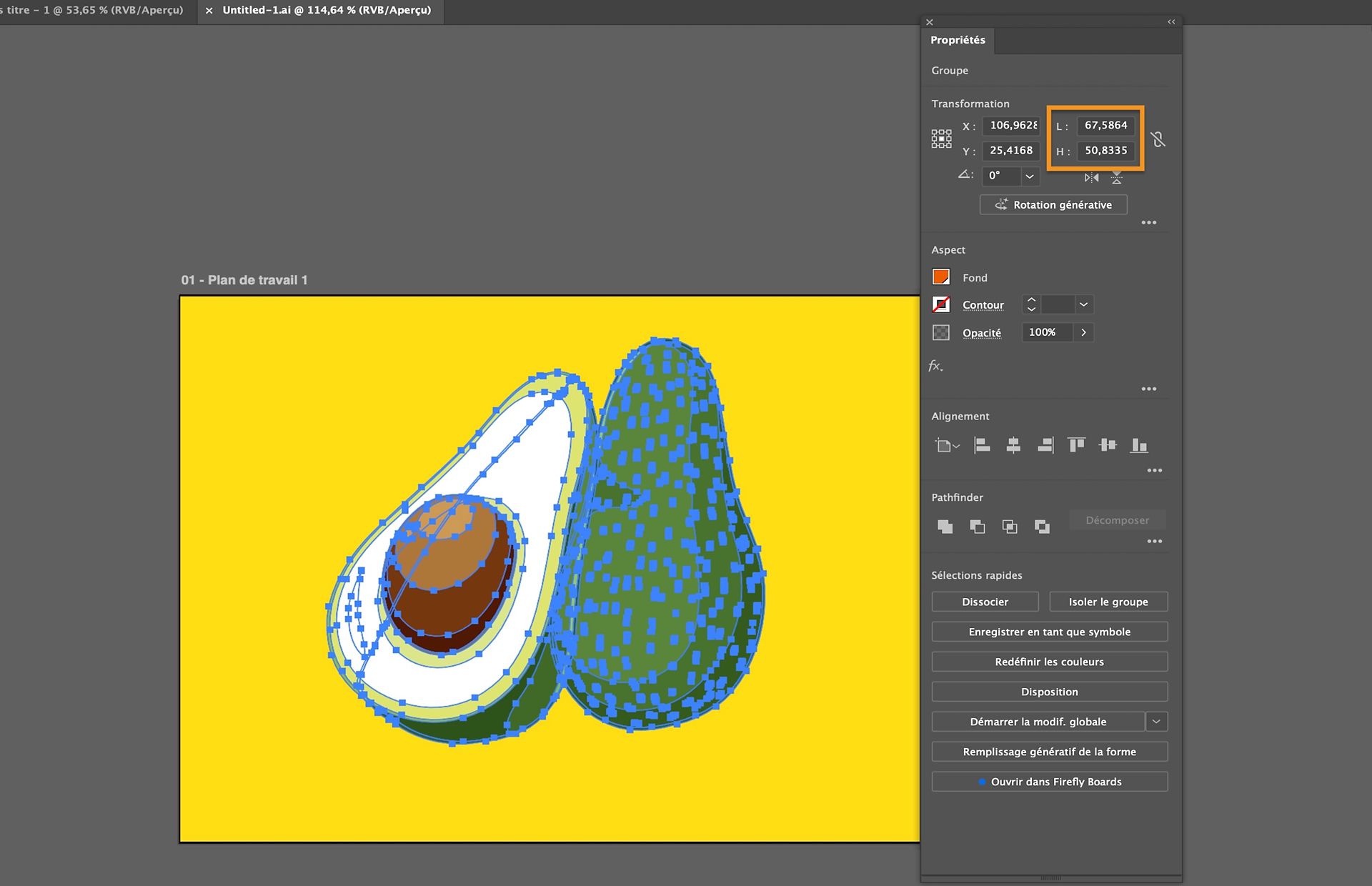Click the Décomposer button
The width and height of the screenshot is (1372, 886).
pyautogui.click(x=1118, y=520)
